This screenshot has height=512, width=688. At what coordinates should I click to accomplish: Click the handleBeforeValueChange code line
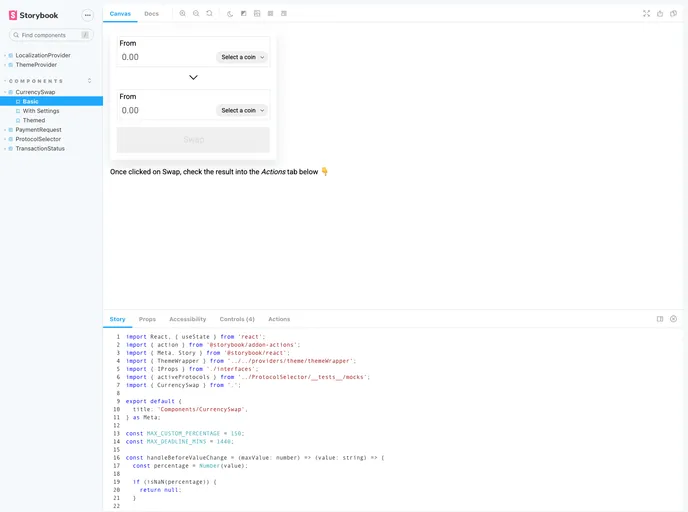[x=255, y=458]
